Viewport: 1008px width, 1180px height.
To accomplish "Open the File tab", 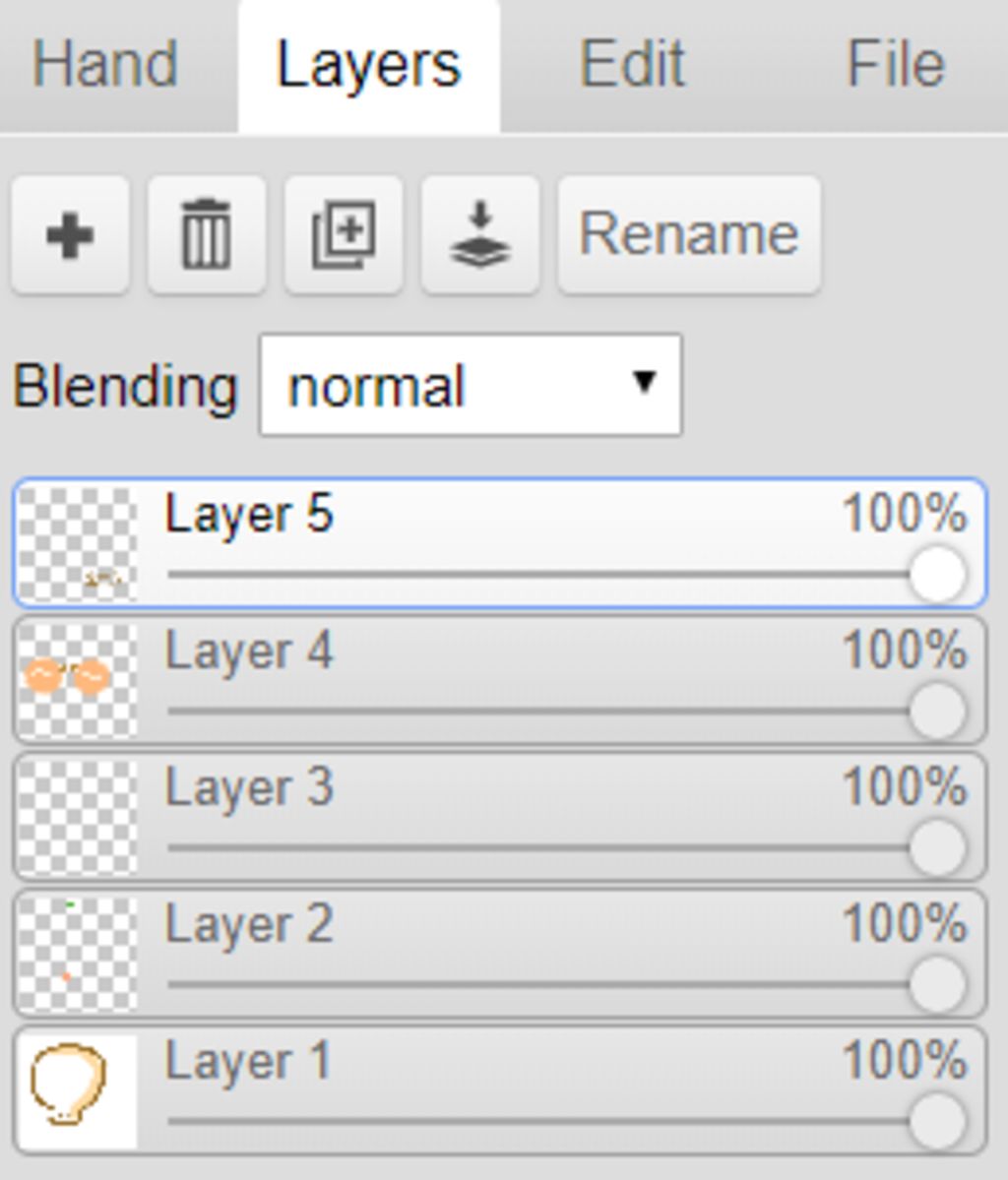I will tap(895, 66).
